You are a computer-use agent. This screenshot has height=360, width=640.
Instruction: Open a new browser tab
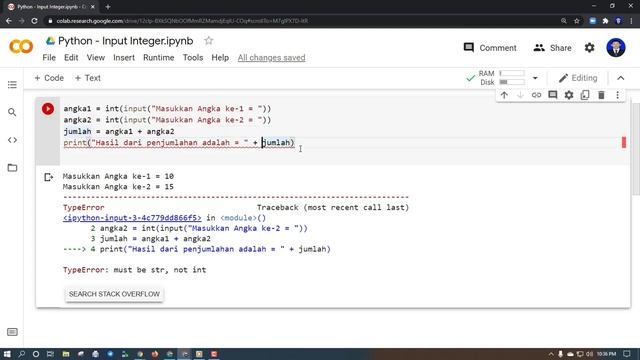pyautogui.click(x=108, y=7)
